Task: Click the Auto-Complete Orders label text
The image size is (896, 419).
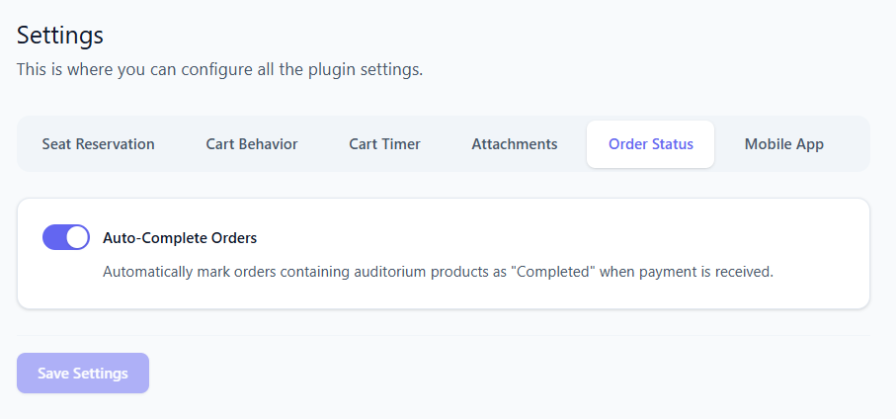Action: (x=180, y=238)
